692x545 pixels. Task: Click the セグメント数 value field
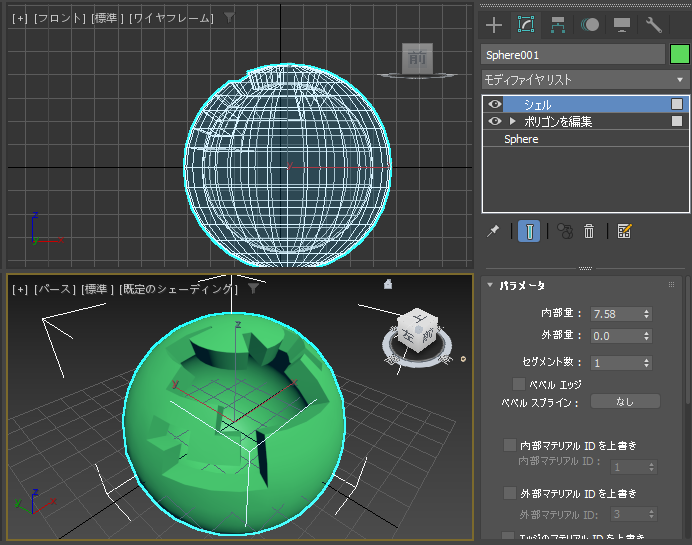617,363
